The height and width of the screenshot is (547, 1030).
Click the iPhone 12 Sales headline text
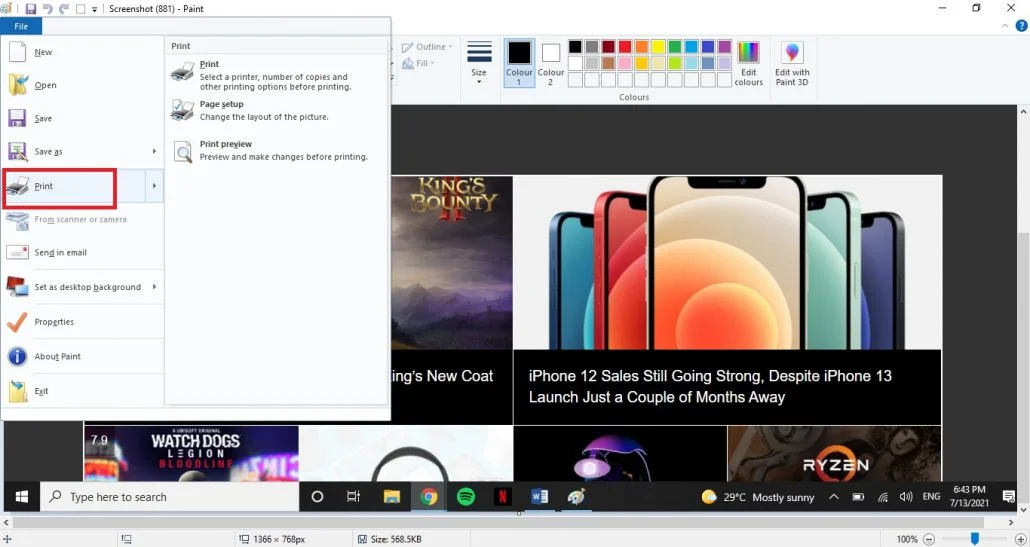pyautogui.click(x=710, y=386)
